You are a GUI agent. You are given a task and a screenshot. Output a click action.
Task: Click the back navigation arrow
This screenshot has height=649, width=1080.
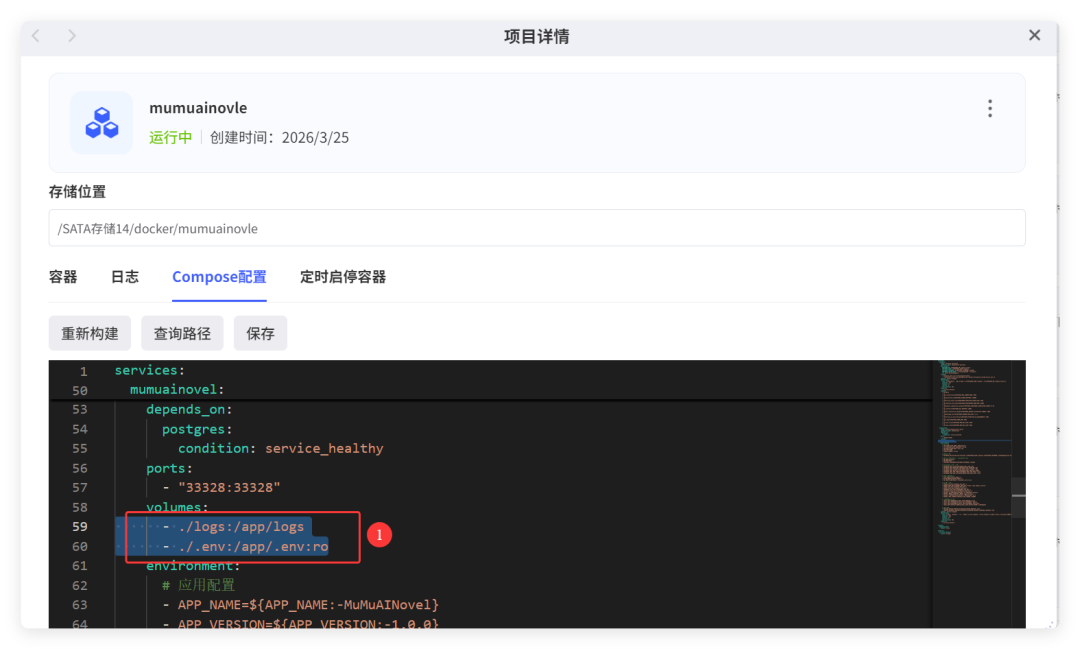[x=36, y=35]
